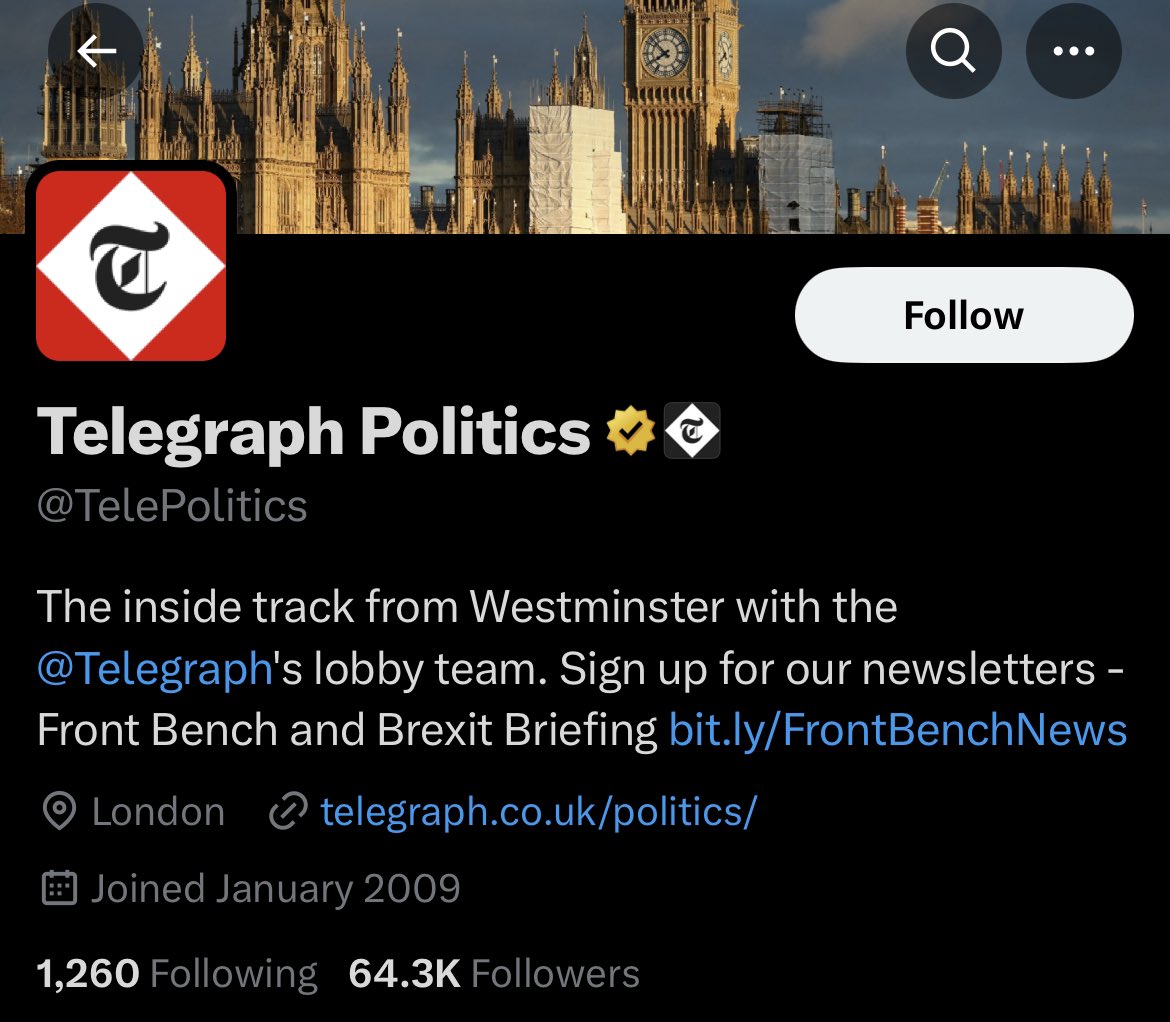
Task: Click the Telegraph affiliate badge beside name
Action: (x=692, y=432)
